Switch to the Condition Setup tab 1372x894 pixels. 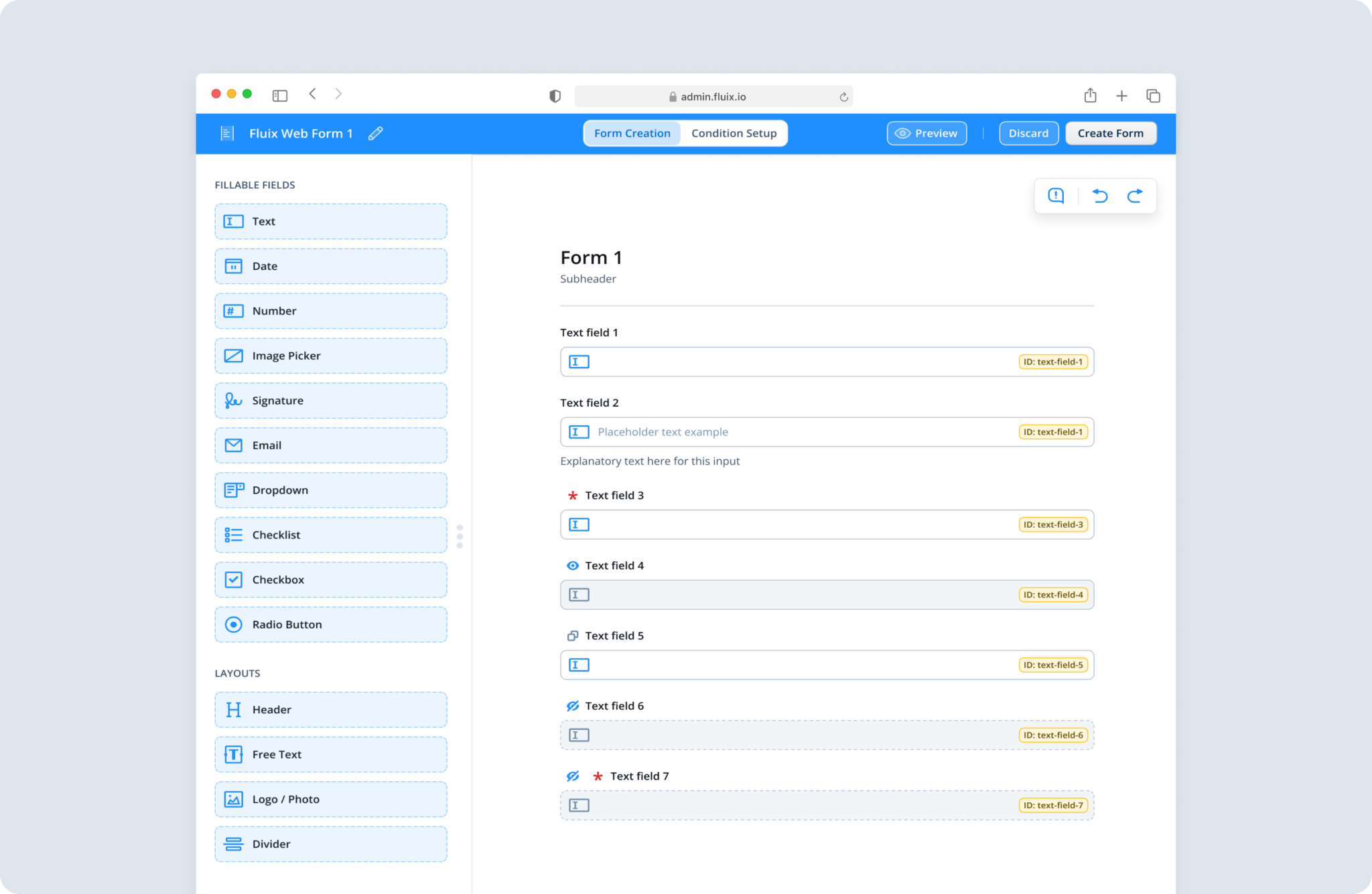click(x=734, y=133)
